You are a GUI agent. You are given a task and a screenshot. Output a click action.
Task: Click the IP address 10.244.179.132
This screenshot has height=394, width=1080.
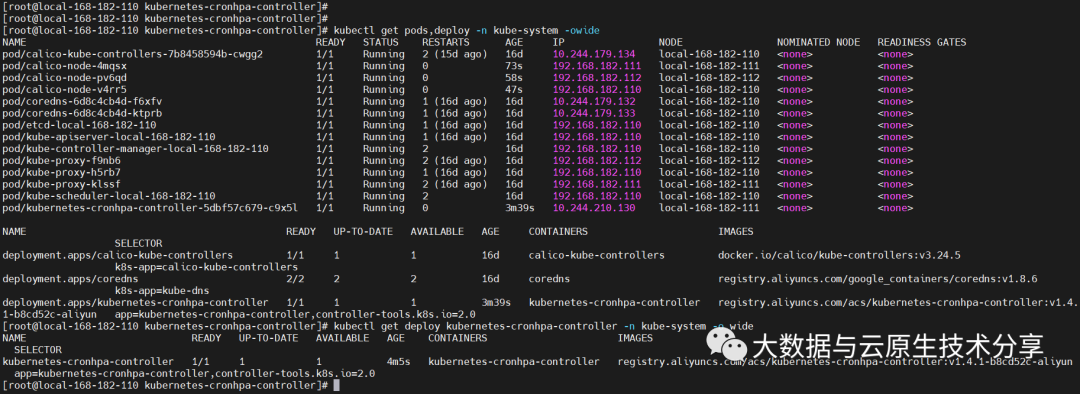594,101
